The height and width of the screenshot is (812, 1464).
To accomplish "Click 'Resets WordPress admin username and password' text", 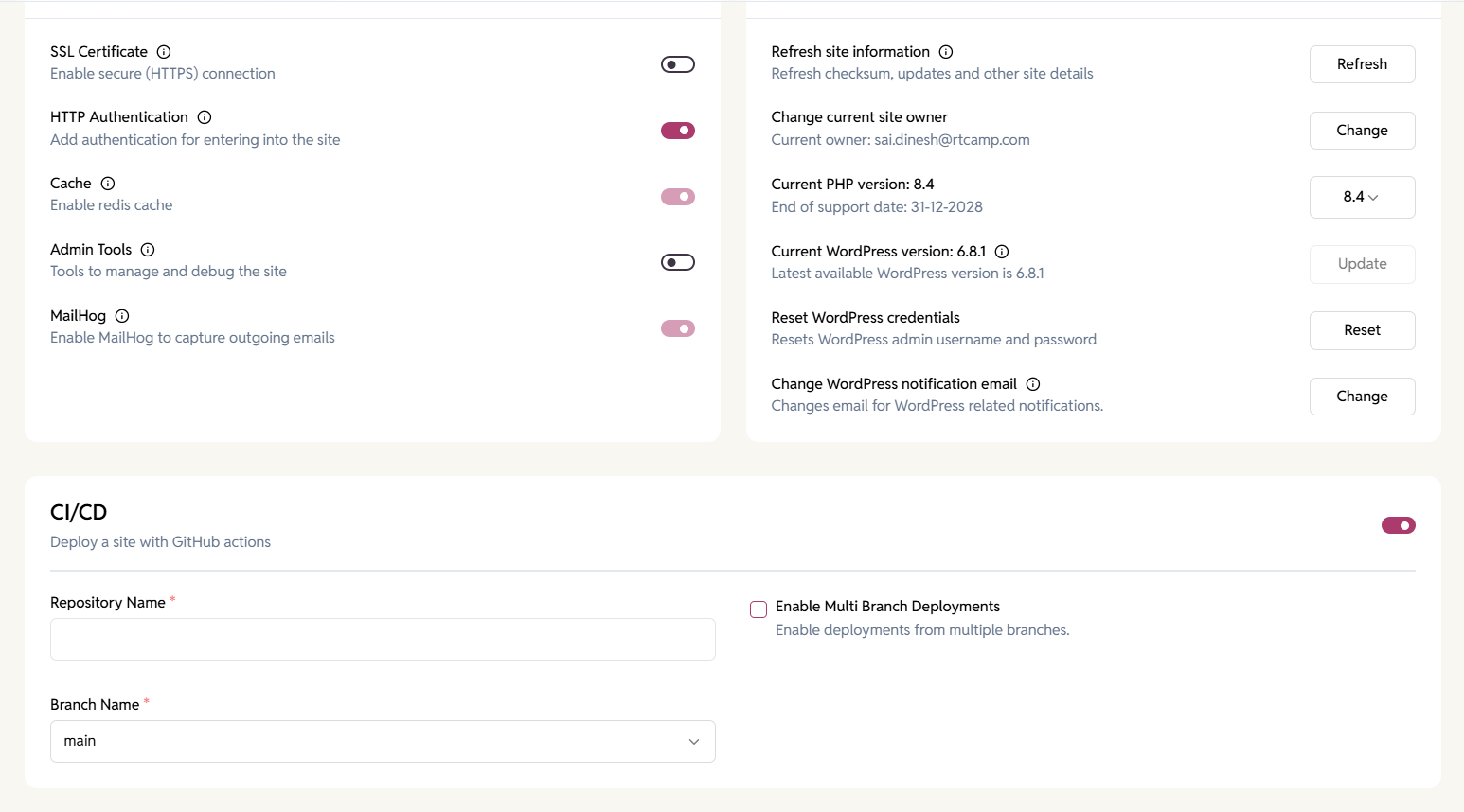I will [x=934, y=340].
